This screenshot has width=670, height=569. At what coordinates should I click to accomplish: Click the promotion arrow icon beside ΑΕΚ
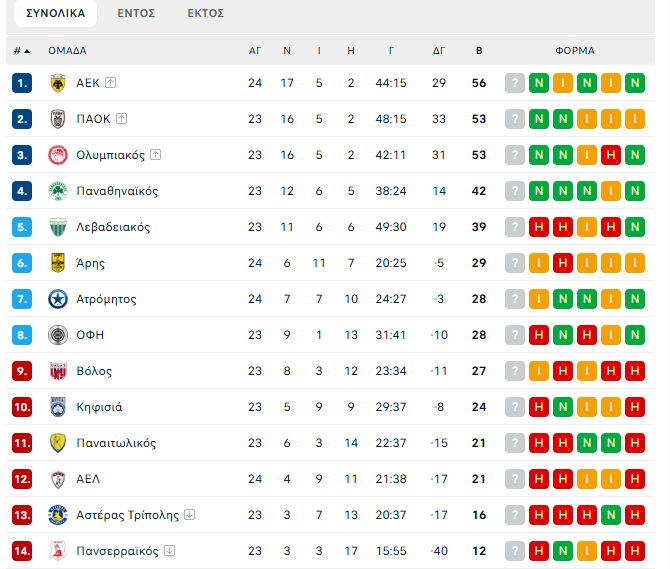[x=111, y=83]
